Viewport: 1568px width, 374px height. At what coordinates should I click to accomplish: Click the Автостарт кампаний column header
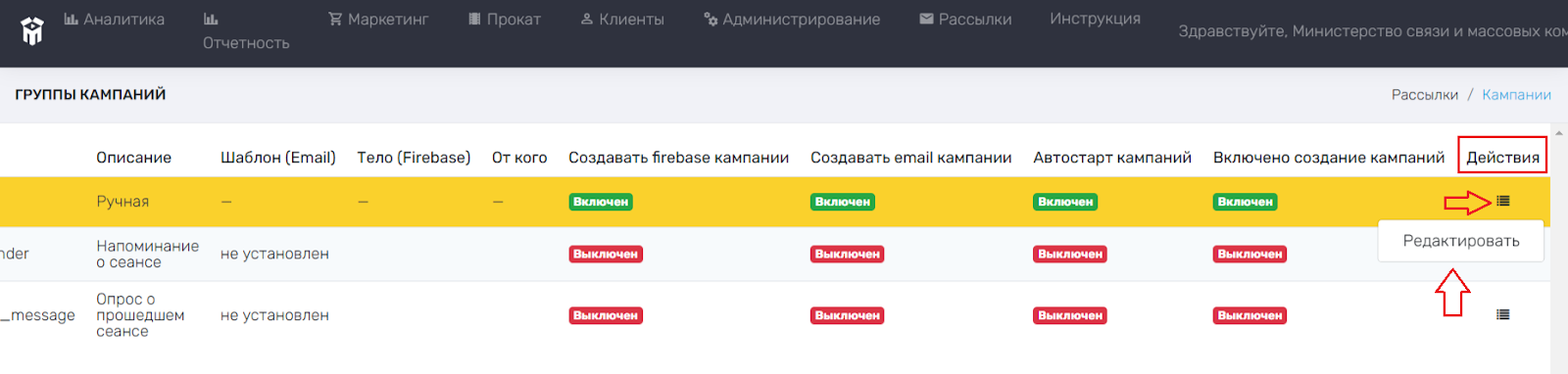point(1112,158)
